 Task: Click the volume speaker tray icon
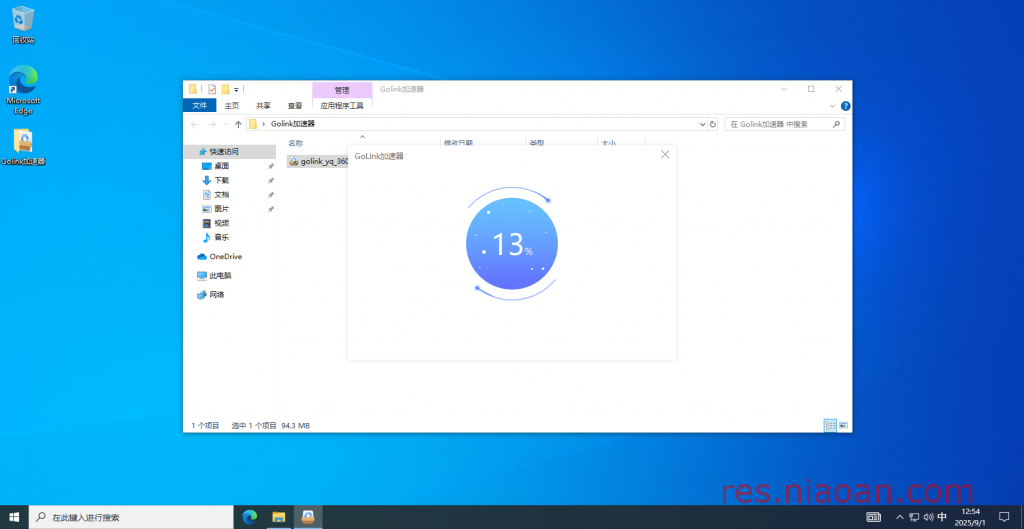(x=928, y=517)
